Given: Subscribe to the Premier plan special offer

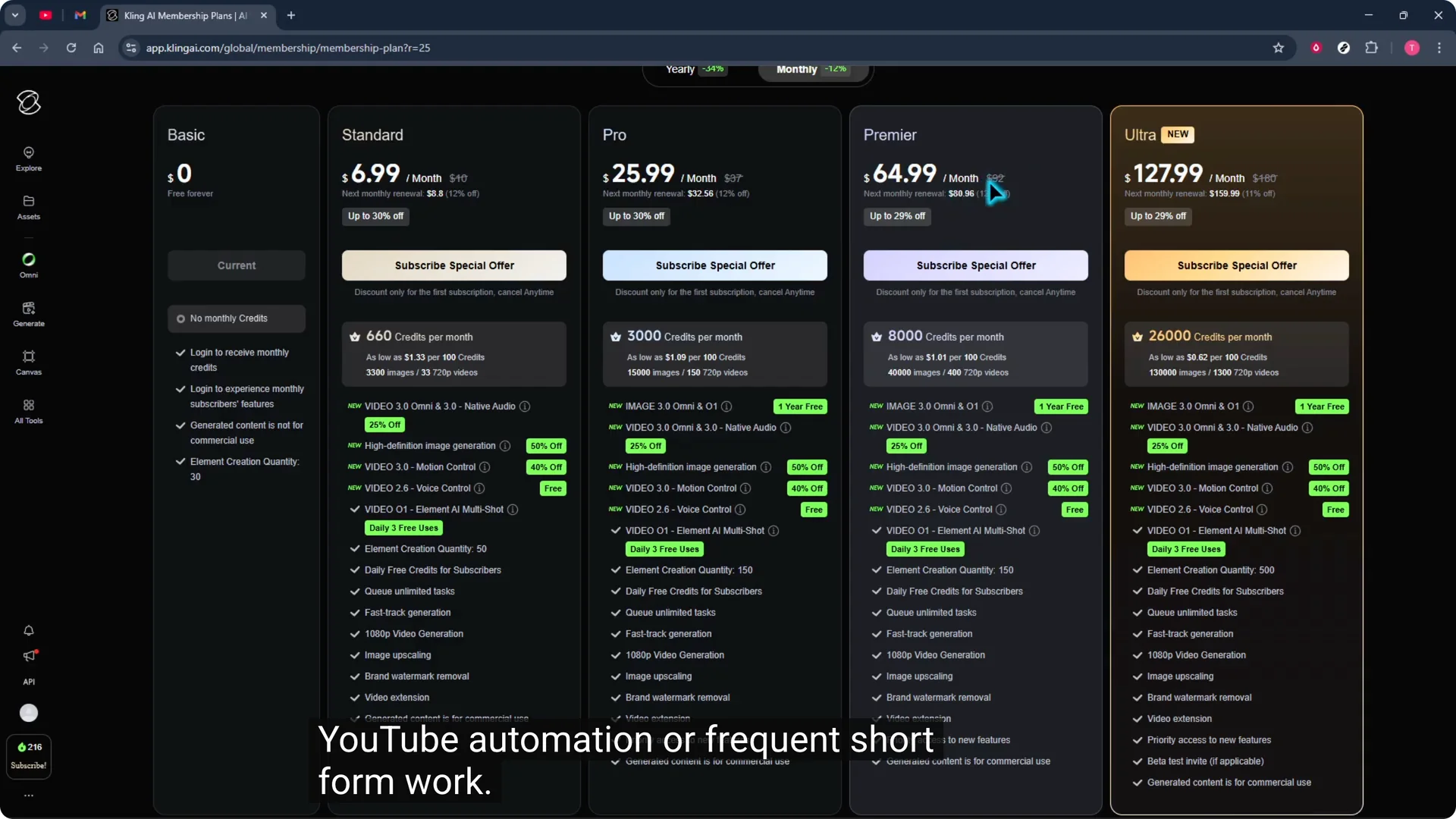Looking at the screenshot, I should [x=976, y=265].
